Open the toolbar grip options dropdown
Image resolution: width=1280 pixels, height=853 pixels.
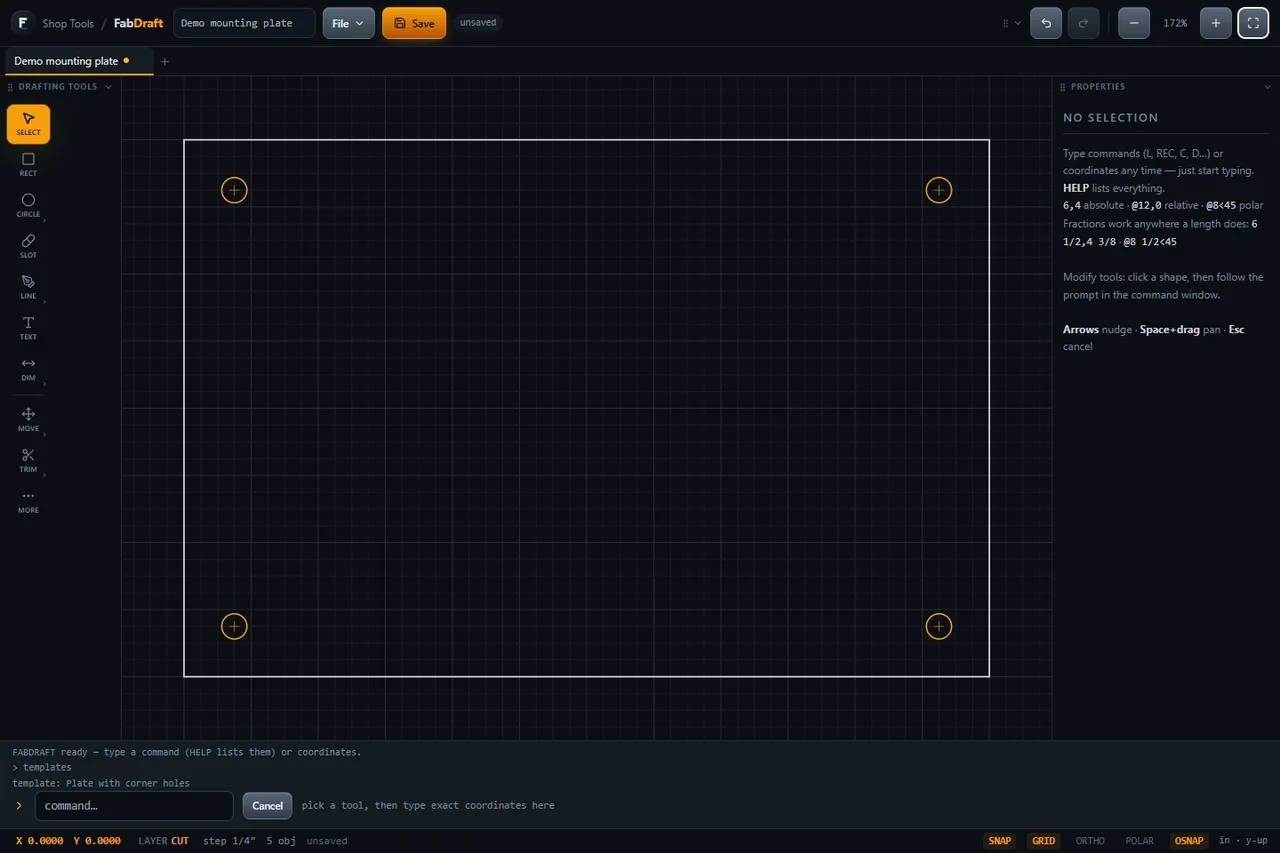click(x=1012, y=23)
